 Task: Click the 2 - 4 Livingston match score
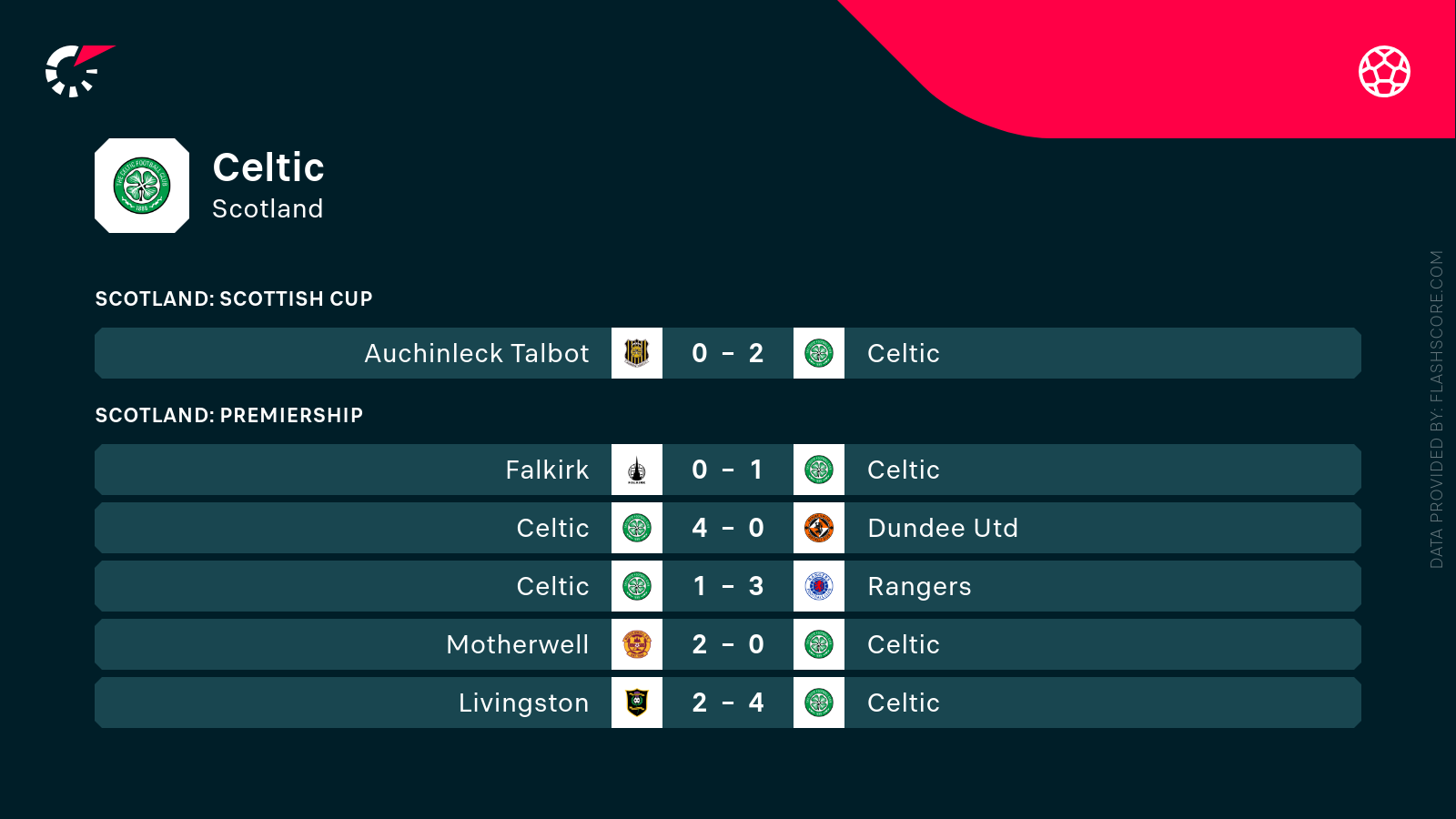[728, 703]
